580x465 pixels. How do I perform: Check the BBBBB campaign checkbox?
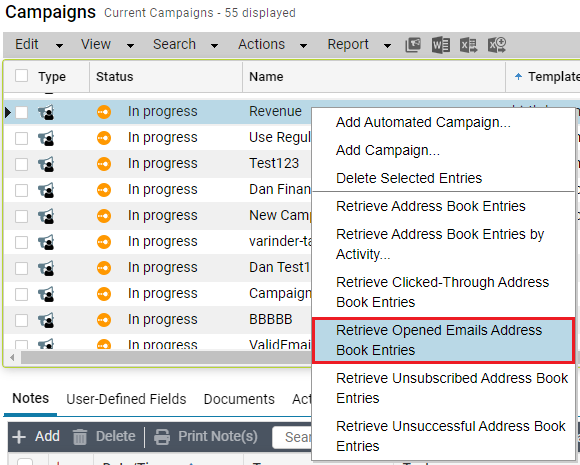21,320
